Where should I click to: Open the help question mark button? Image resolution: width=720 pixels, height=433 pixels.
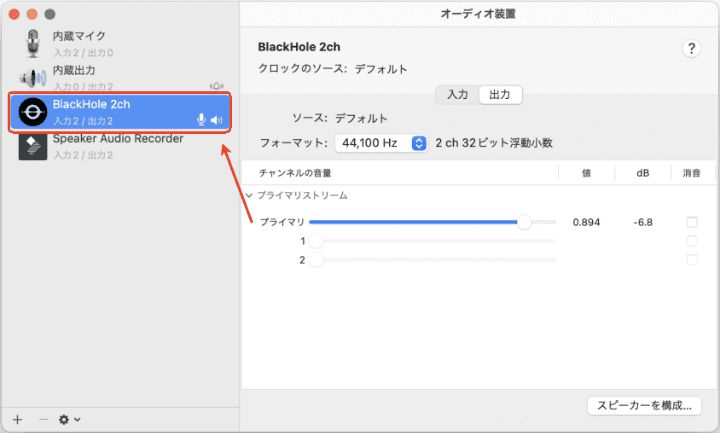coord(691,49)
